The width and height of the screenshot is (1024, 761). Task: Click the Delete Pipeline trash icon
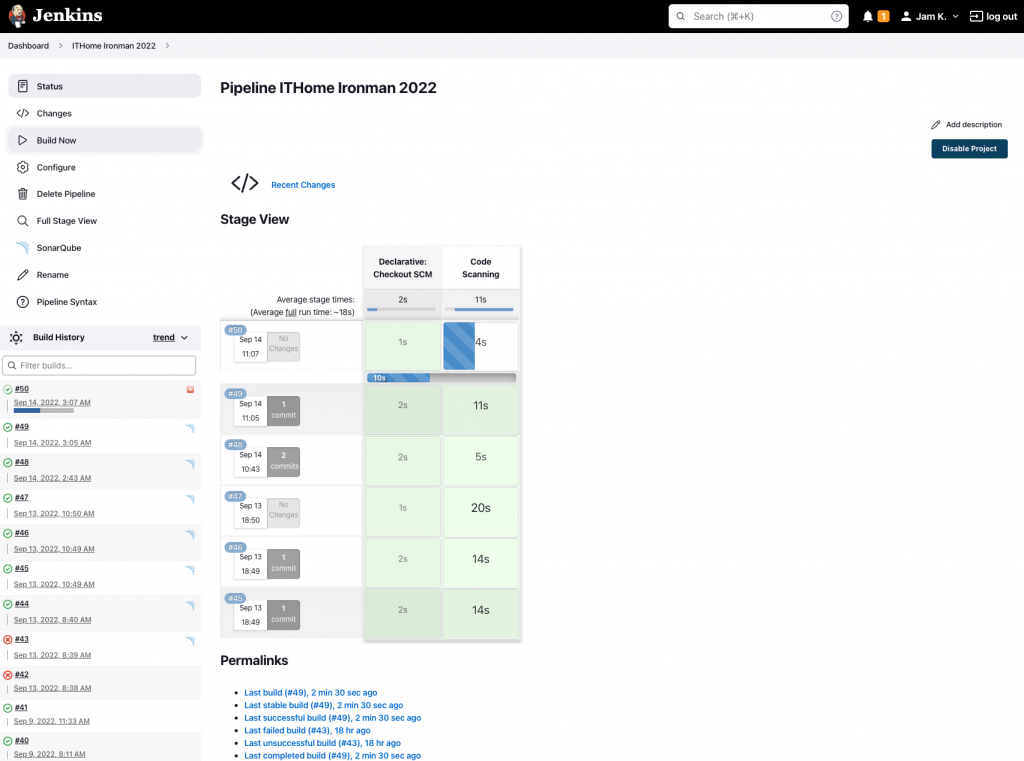23,194
